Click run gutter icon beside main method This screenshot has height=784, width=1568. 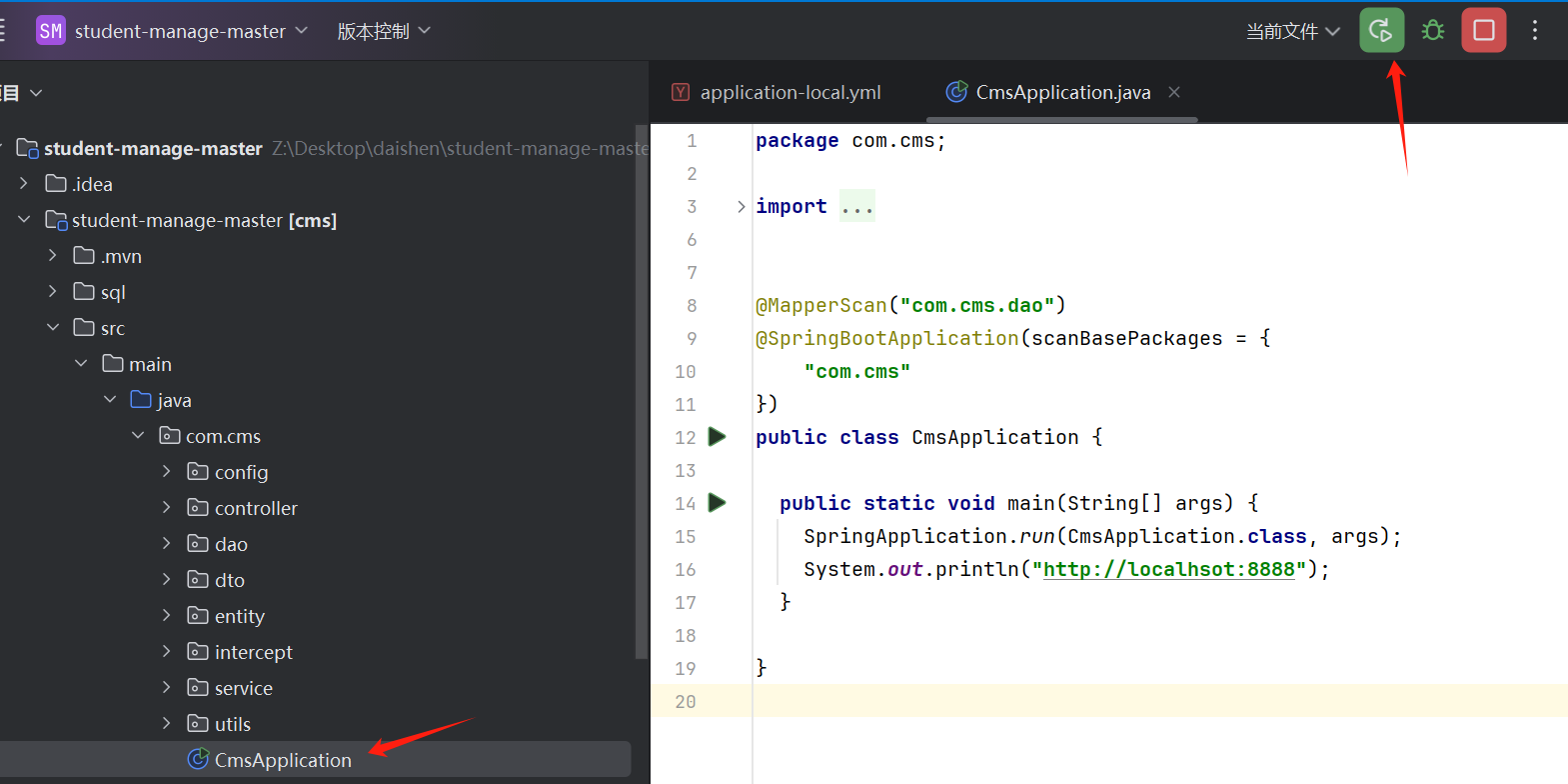coord(717,502)
